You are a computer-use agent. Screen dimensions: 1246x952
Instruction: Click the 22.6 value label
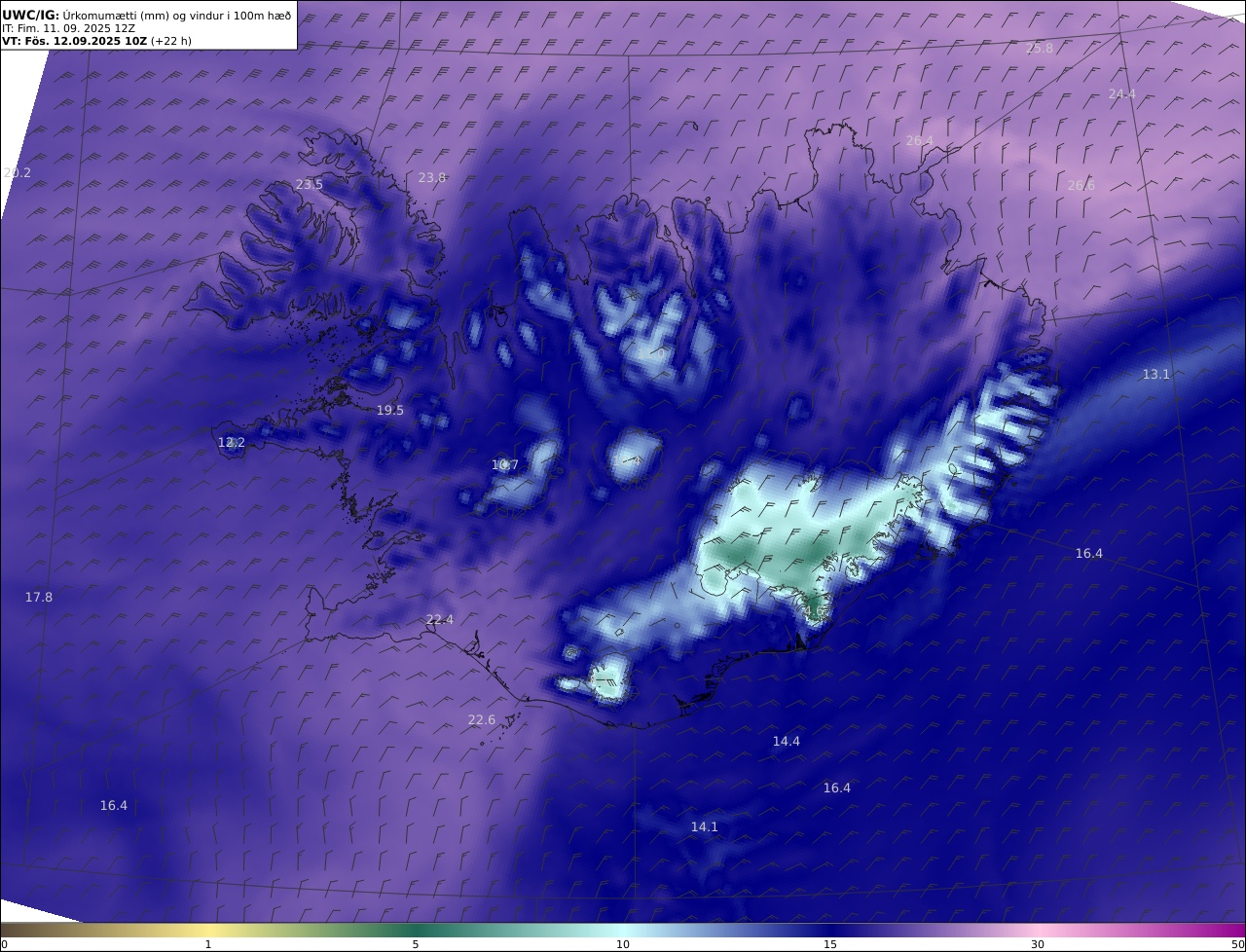pos(482,719)
